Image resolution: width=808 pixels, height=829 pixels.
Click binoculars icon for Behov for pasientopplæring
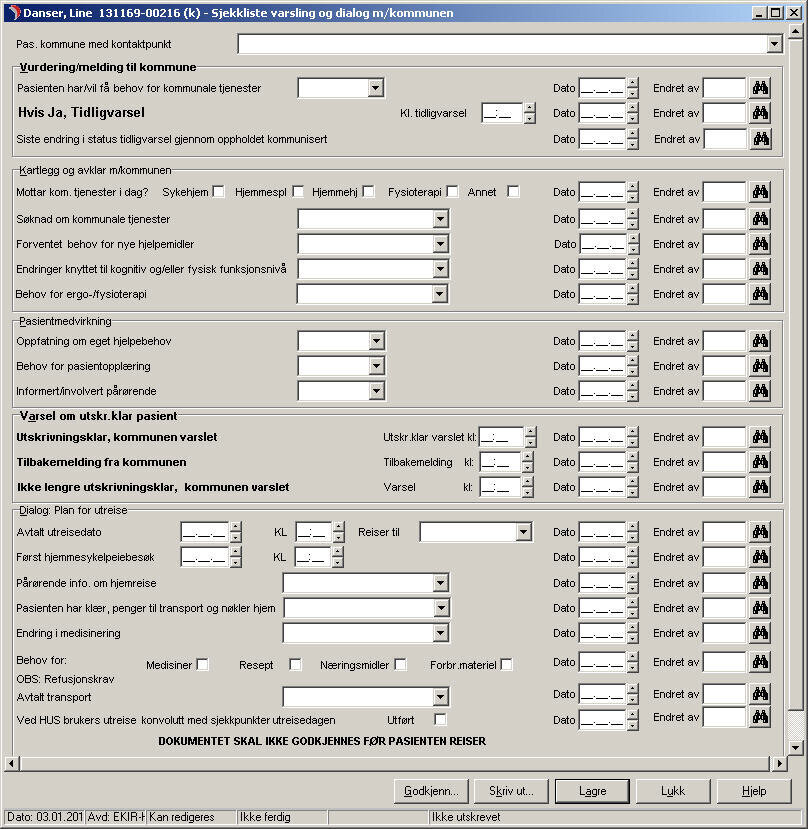coord(760,366)
